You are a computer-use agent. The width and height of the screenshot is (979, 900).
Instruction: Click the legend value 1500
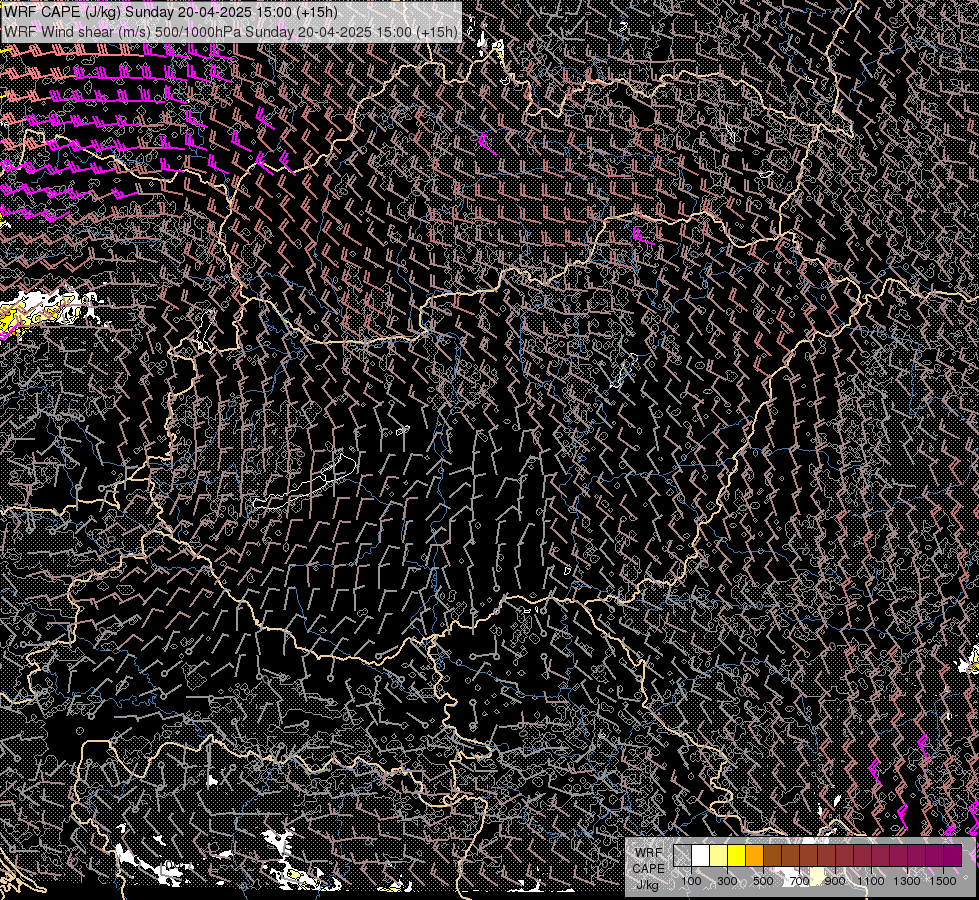(943, 881)
